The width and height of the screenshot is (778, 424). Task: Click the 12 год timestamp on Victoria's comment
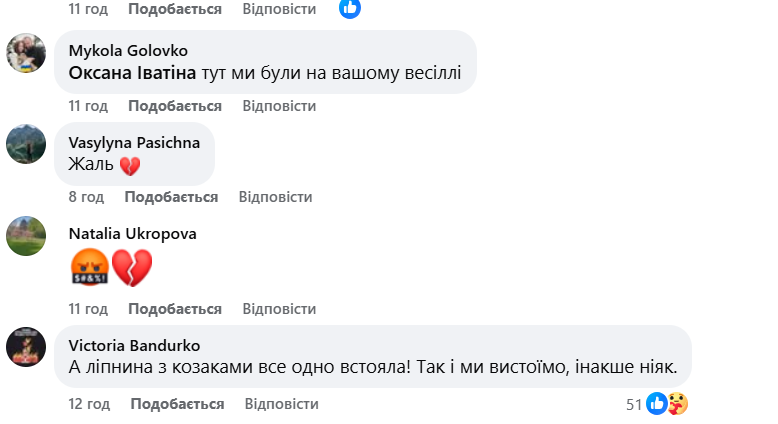[89, 404]
